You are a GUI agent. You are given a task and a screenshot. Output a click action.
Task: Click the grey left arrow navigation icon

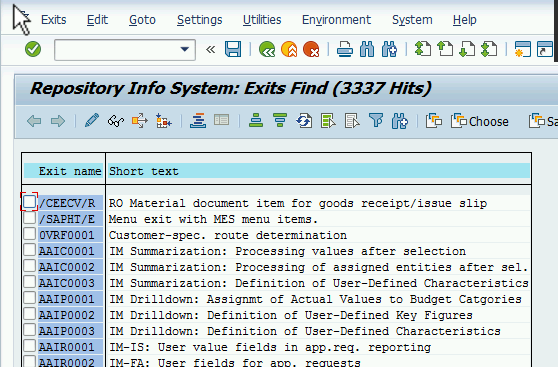34,121
